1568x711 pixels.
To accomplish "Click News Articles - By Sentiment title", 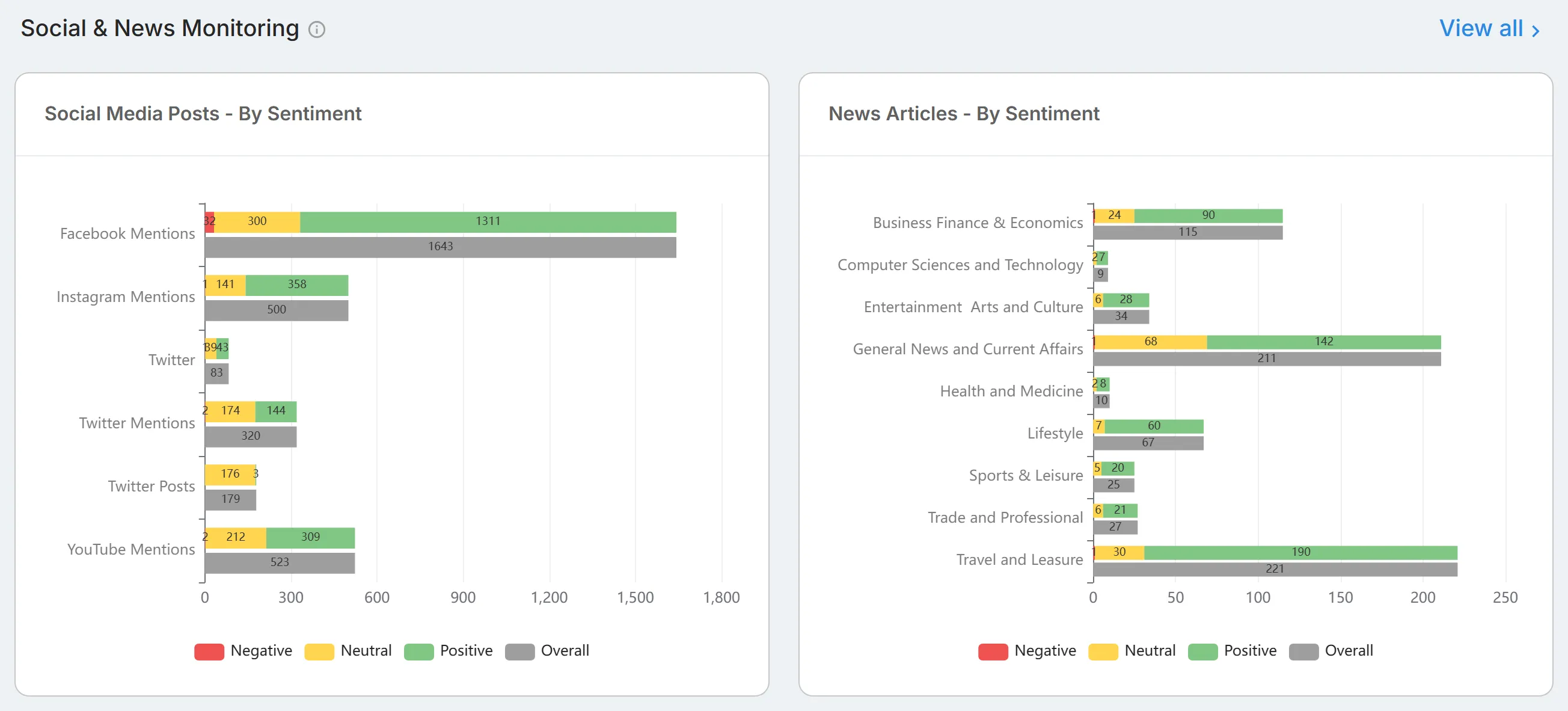I will pyautogui.click(x=964, y=114).
